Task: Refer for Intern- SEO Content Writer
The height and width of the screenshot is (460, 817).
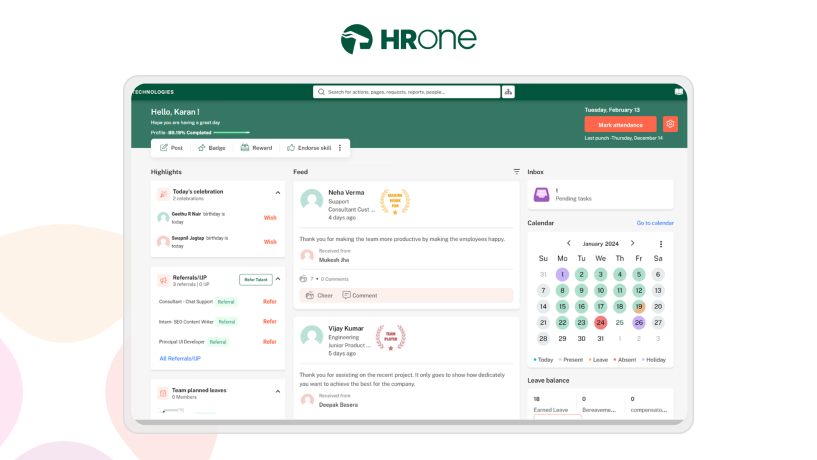Action: tap(269, 321)
